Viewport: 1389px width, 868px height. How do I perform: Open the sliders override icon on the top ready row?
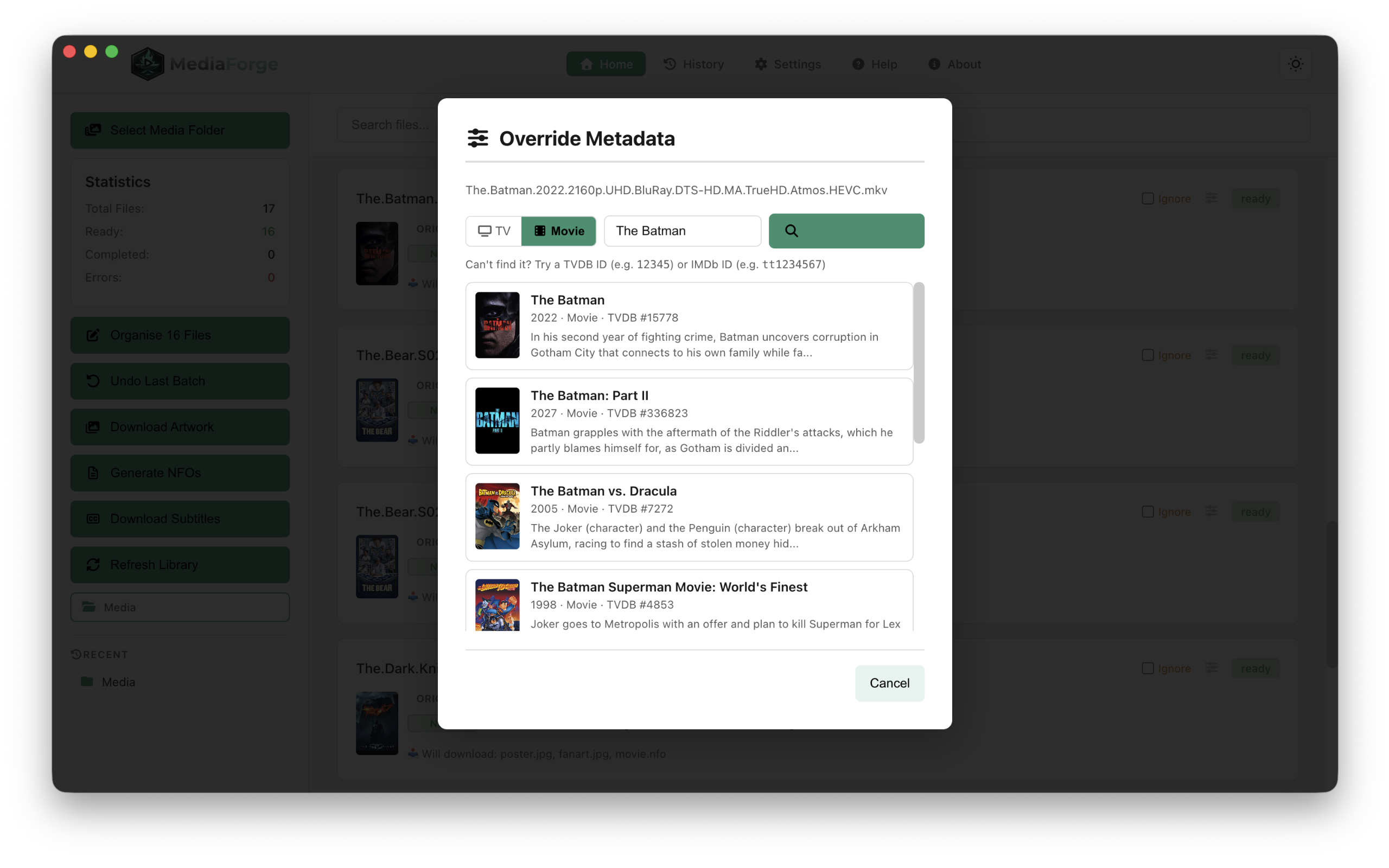pyautogui.click(x=1211, y=198)
